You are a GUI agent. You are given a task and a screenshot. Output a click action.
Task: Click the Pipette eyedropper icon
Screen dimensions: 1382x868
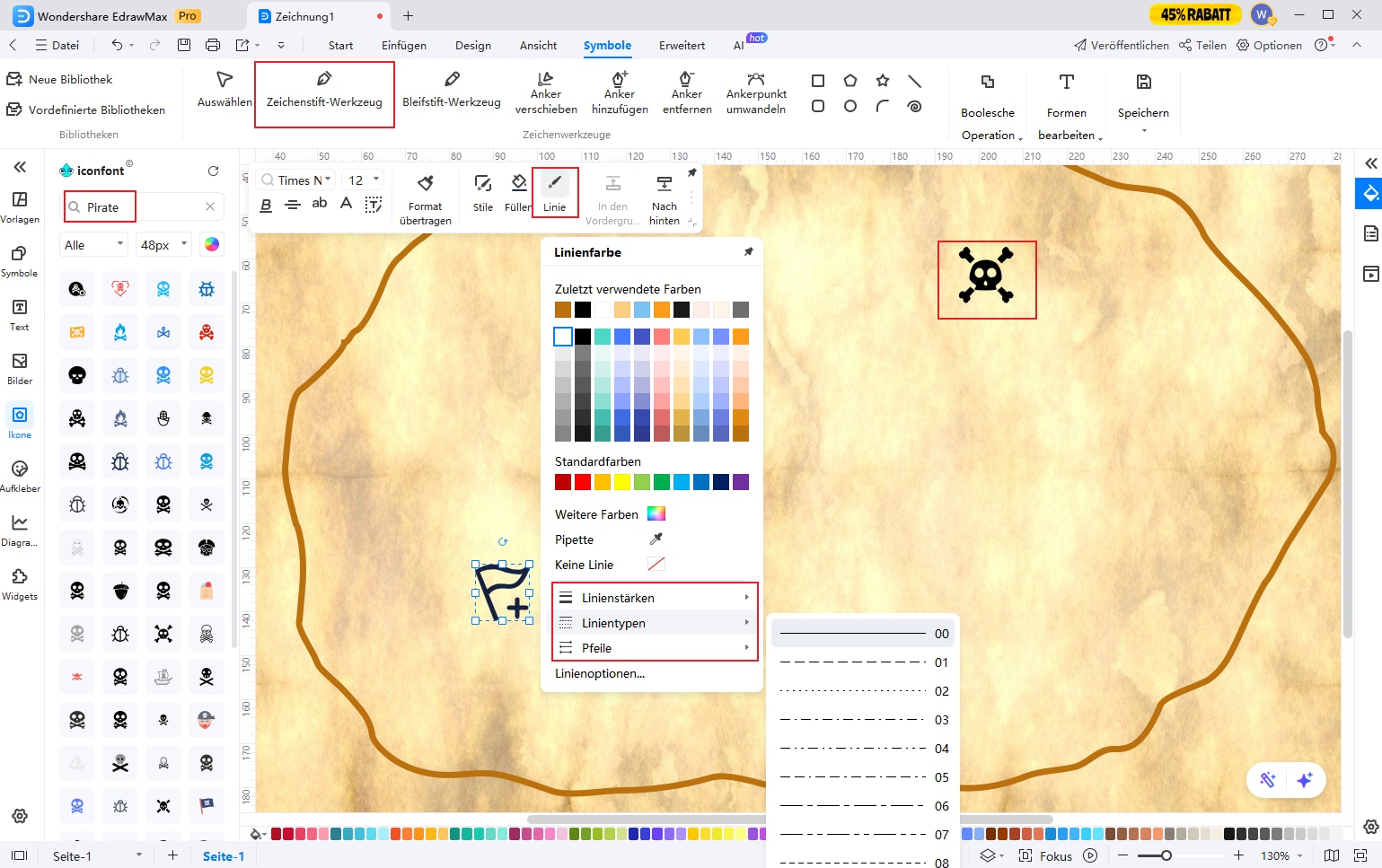click(x=656, y=539)
